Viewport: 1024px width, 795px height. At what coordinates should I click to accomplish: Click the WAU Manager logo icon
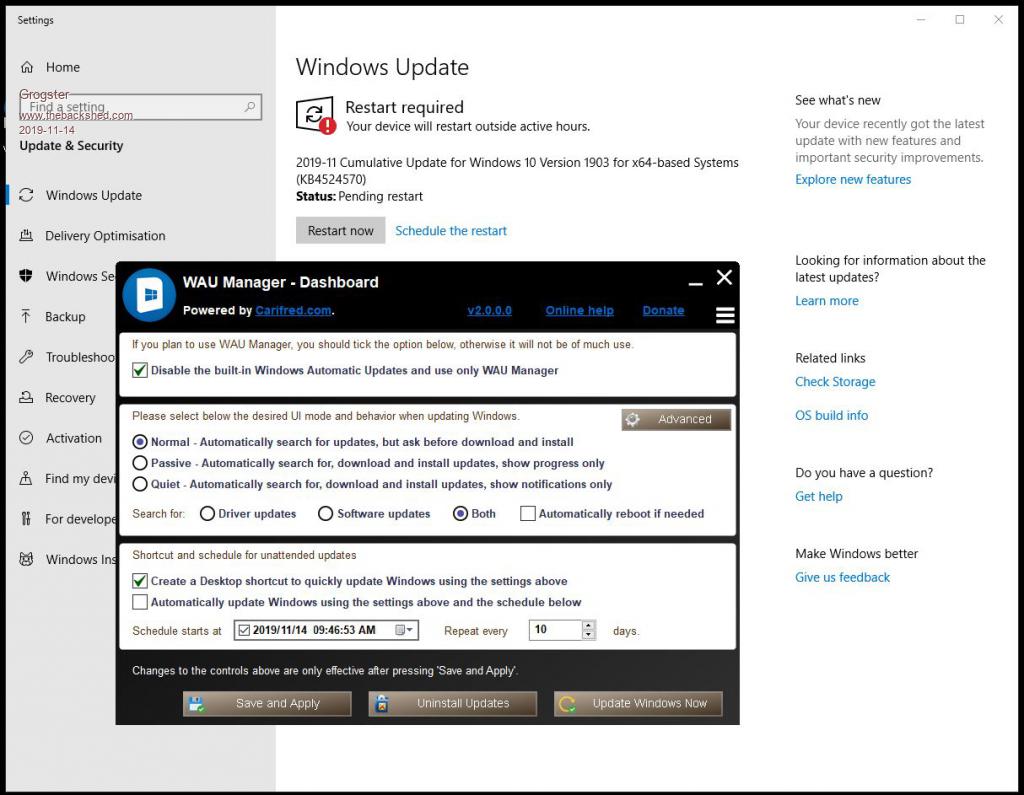148,295
